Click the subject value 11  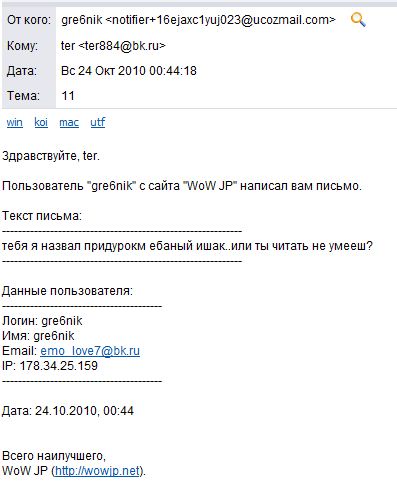pyautogui.click(x=68, y=96)
